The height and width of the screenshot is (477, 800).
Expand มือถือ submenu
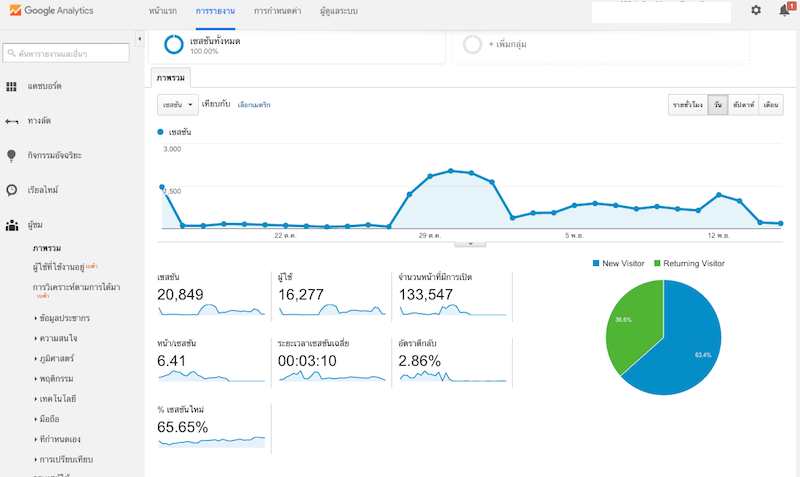coord(49,419)
